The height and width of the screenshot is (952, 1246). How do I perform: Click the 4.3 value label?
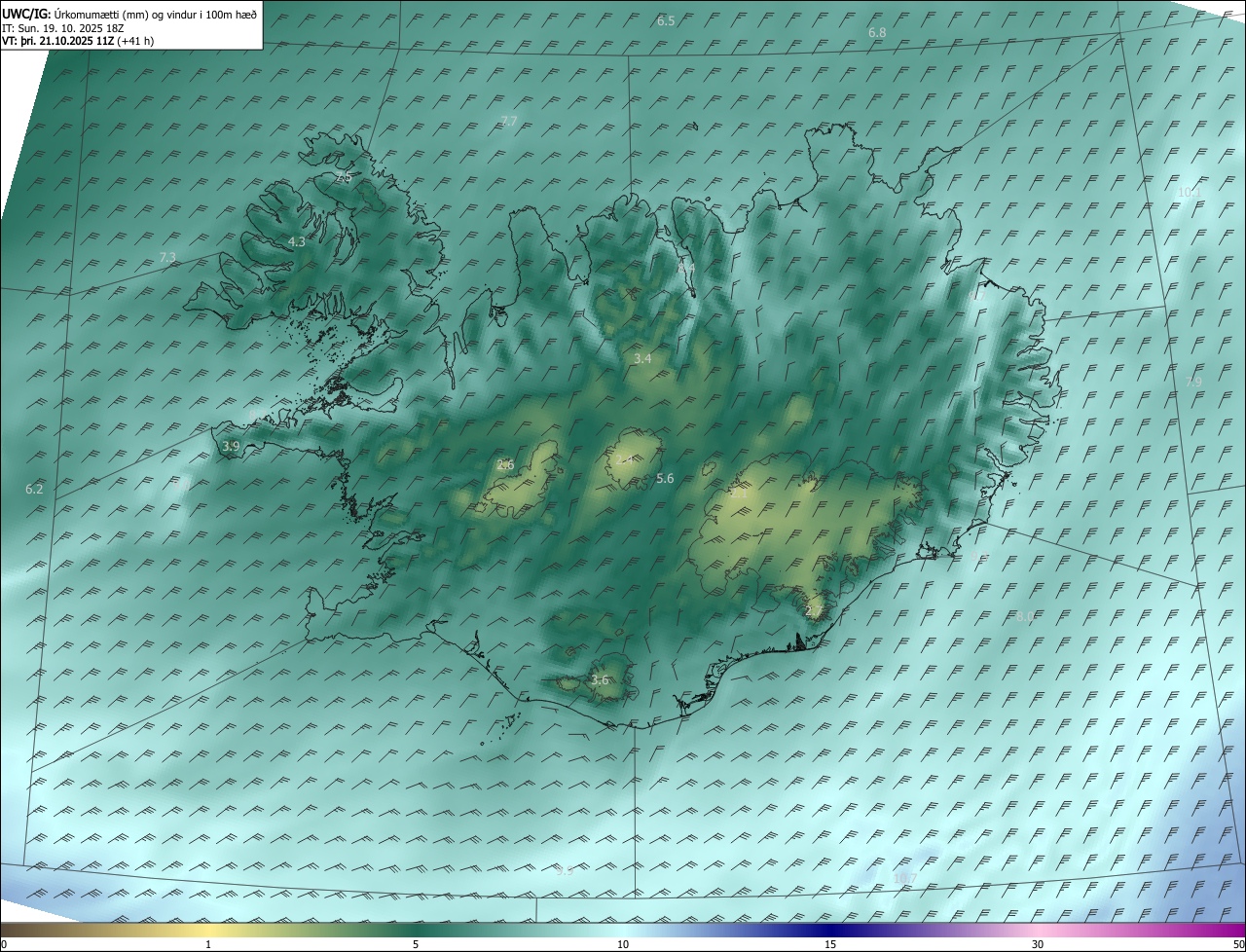297,241
